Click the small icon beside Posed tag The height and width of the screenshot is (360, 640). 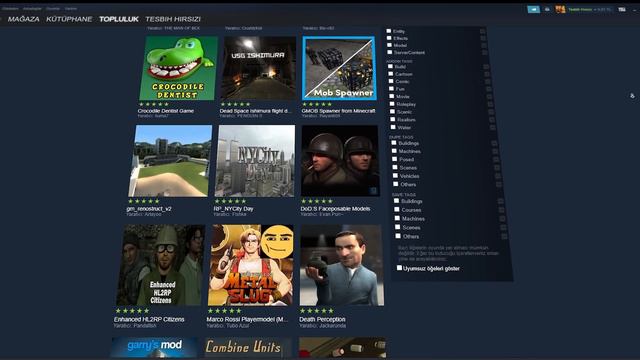(496, 159)
